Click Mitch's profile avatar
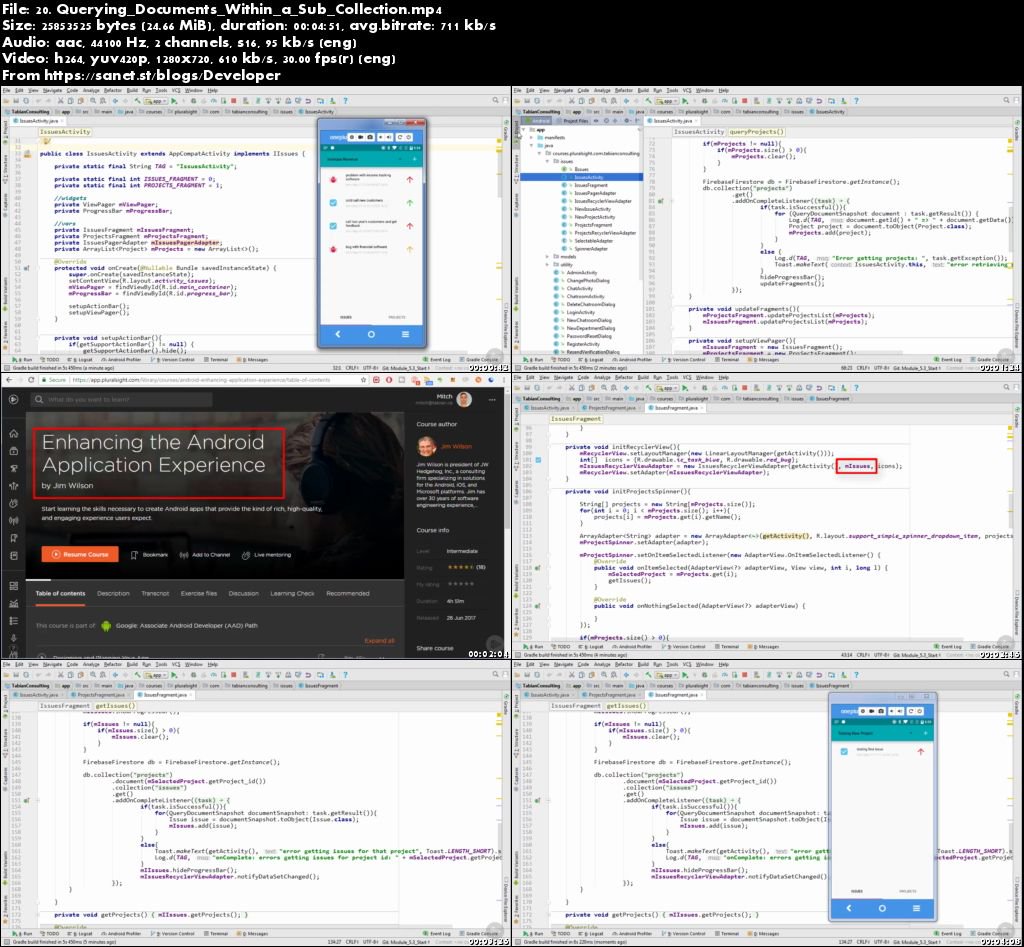The height and width of the screenshot is (947, 1024). coord(464,399)
